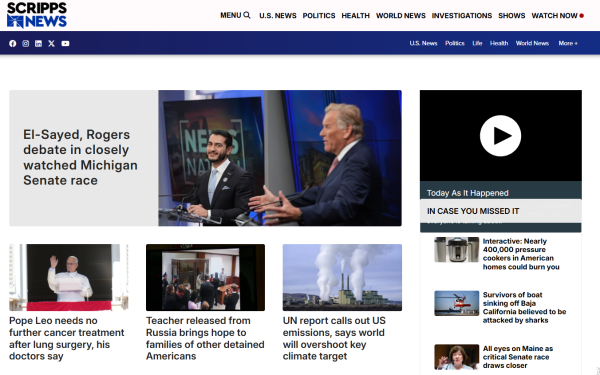
Task: Click the rescue helicopter thumbnail
Action: click(x=457, y=303)
